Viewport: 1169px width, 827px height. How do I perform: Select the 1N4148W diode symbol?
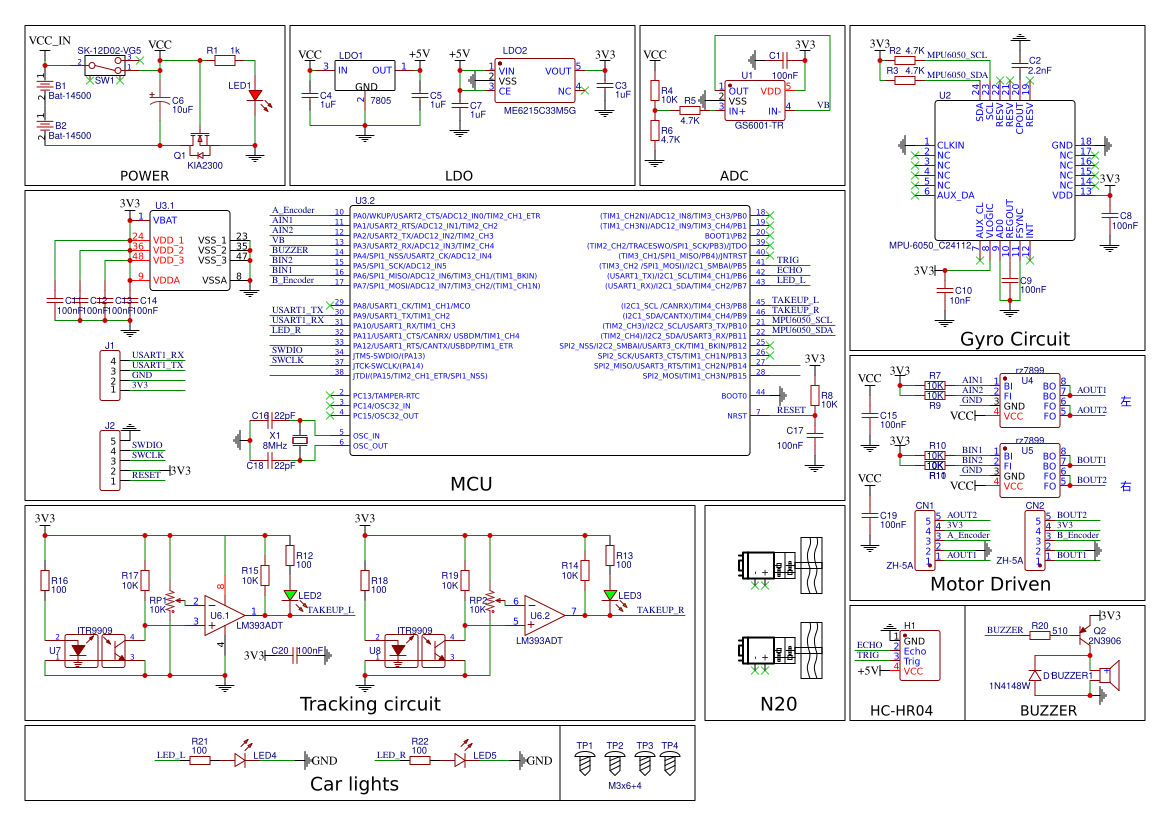1036,676
